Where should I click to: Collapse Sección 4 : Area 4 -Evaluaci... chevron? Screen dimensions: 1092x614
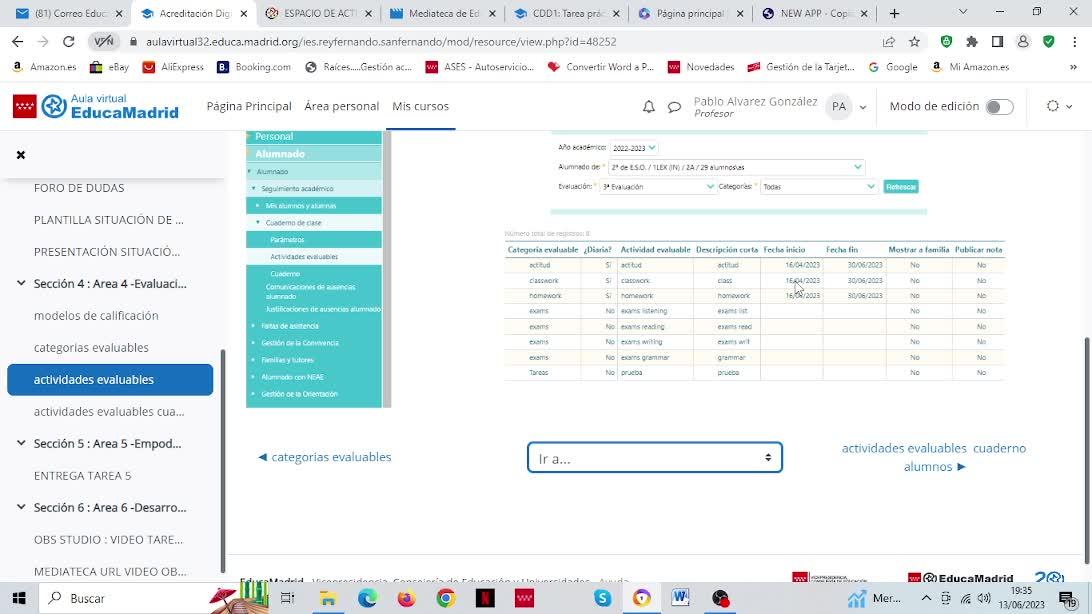[x=21, y=283]
